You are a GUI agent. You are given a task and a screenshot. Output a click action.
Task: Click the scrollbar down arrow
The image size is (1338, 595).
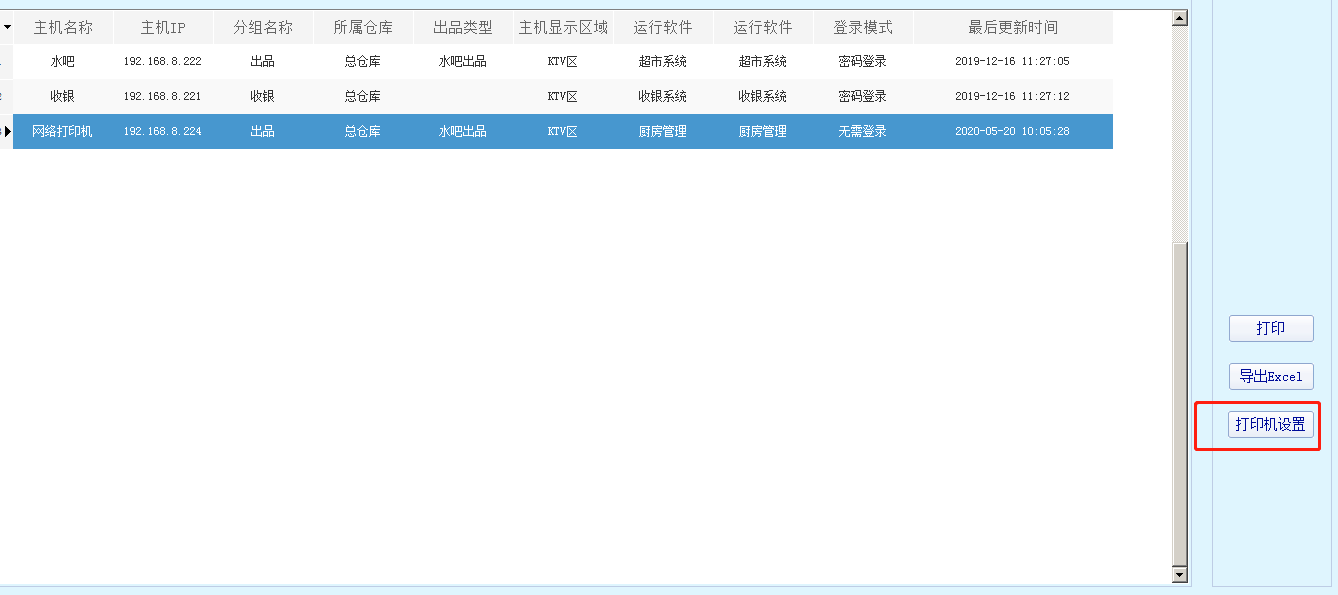coord(1180,575)
